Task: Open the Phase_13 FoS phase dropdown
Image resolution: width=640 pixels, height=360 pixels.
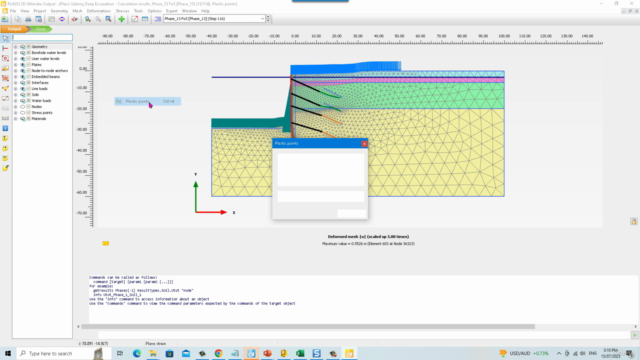Action: [214, 19]
